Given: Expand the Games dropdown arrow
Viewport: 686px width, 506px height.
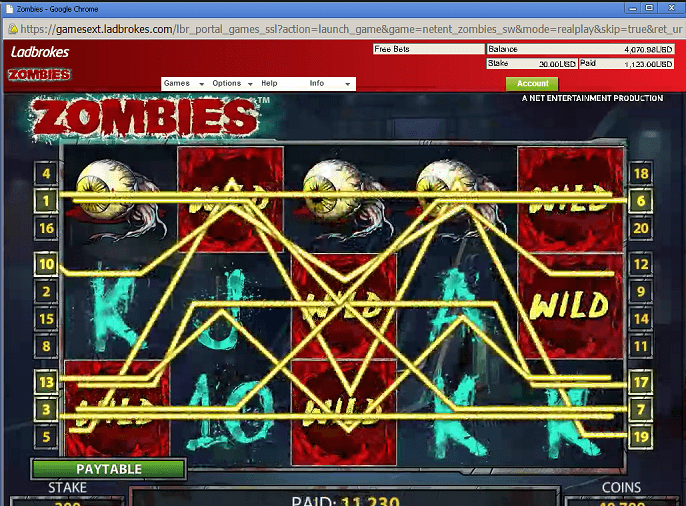Looking at the screenshot, I should pos(202,84).
